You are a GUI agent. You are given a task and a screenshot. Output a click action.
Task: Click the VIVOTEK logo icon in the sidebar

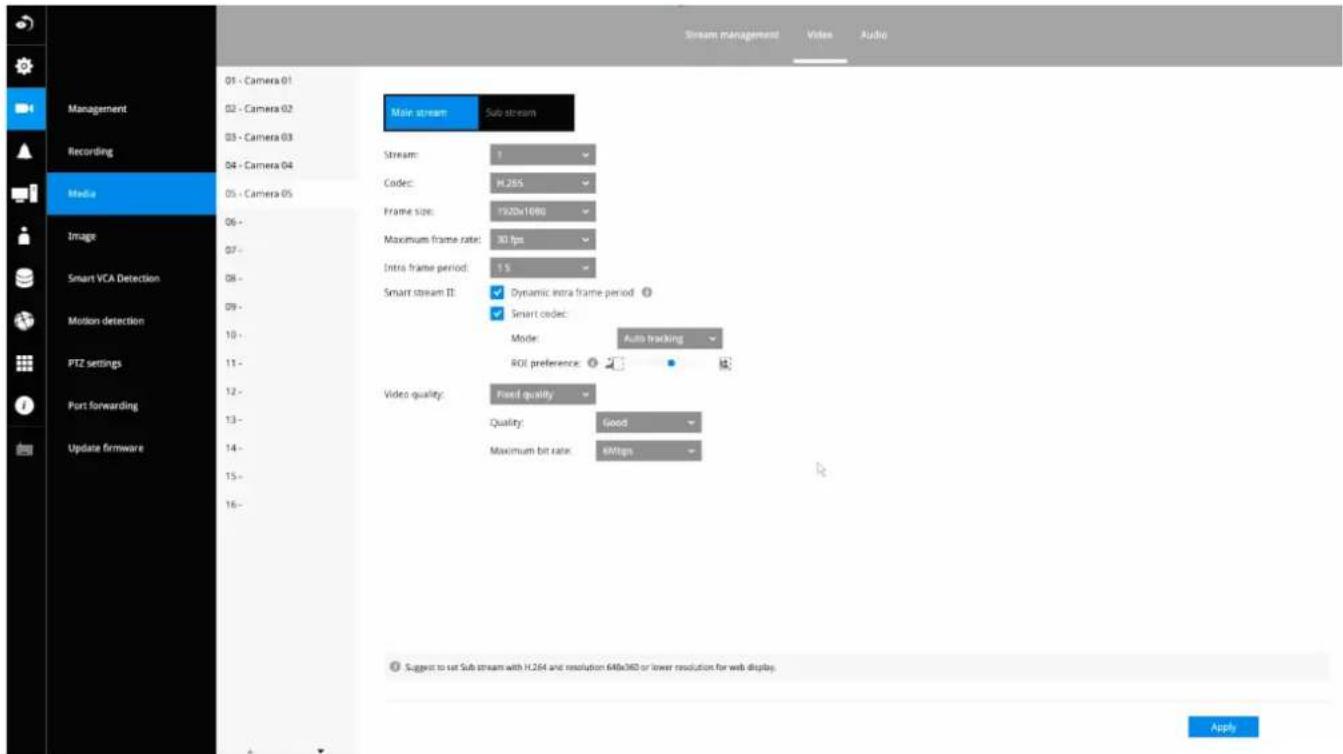[25, 22]
